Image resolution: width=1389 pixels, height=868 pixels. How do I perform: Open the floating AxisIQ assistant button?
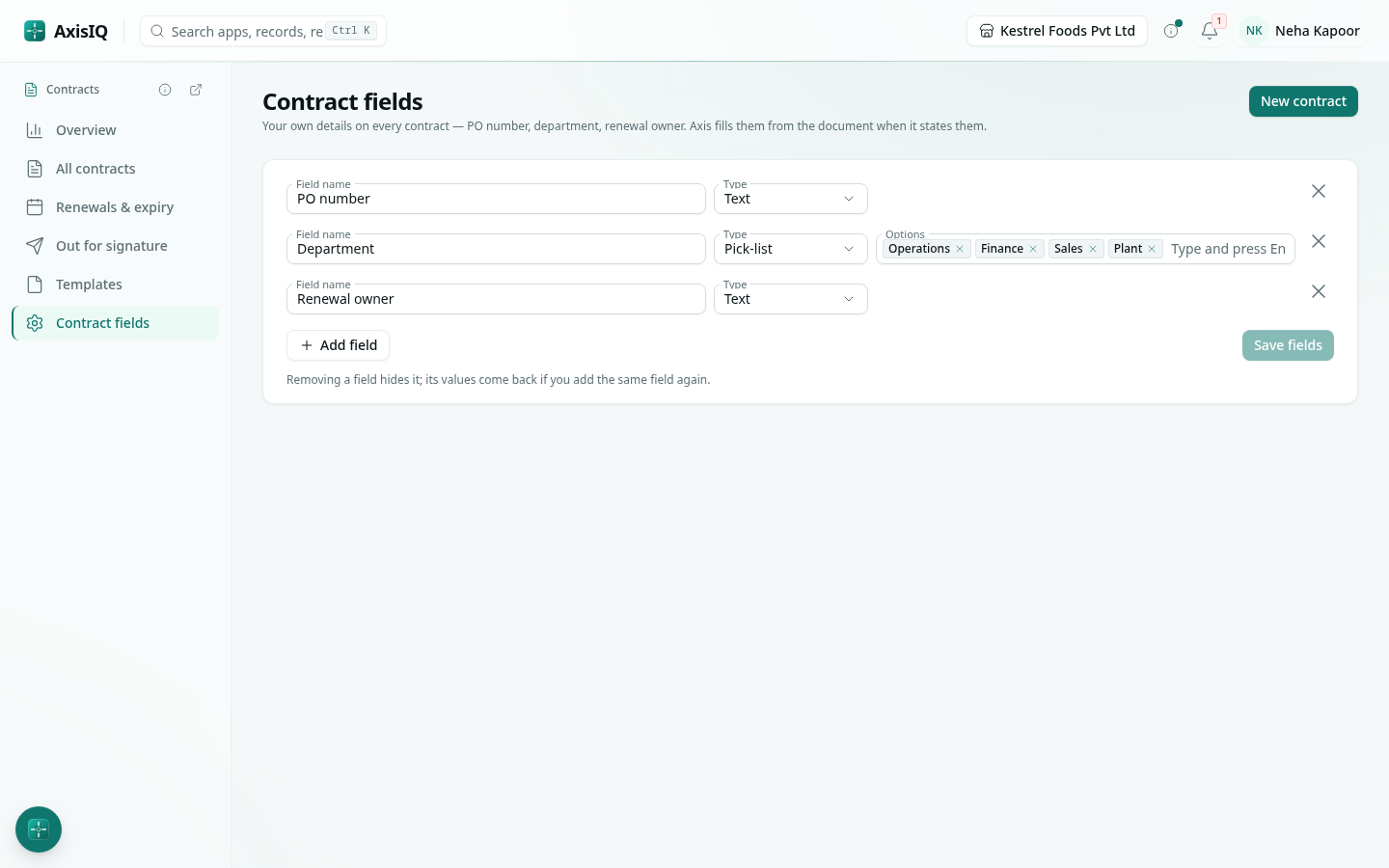(39, 829)
